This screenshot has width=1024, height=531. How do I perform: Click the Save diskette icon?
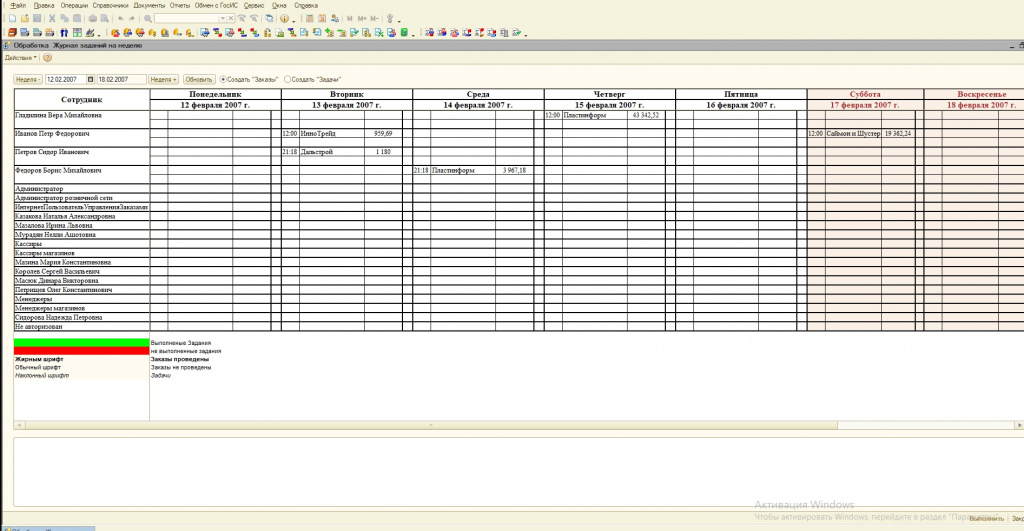click(37, 18)
